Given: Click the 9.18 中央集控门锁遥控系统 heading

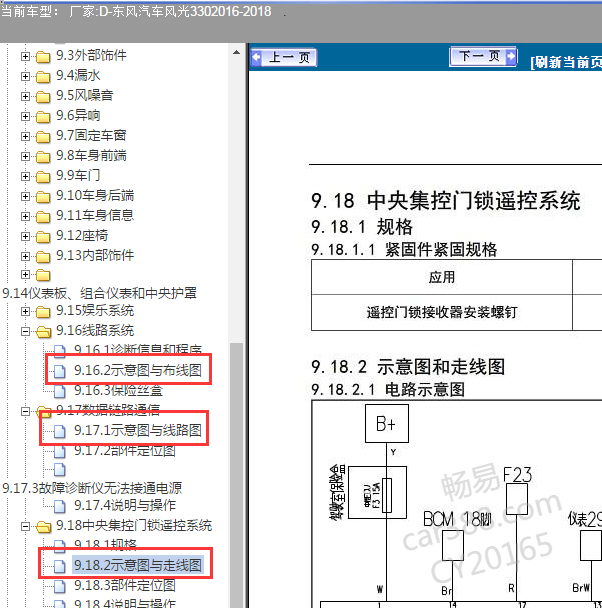Looking at the screenshot, I should click(x=446, y=201).
